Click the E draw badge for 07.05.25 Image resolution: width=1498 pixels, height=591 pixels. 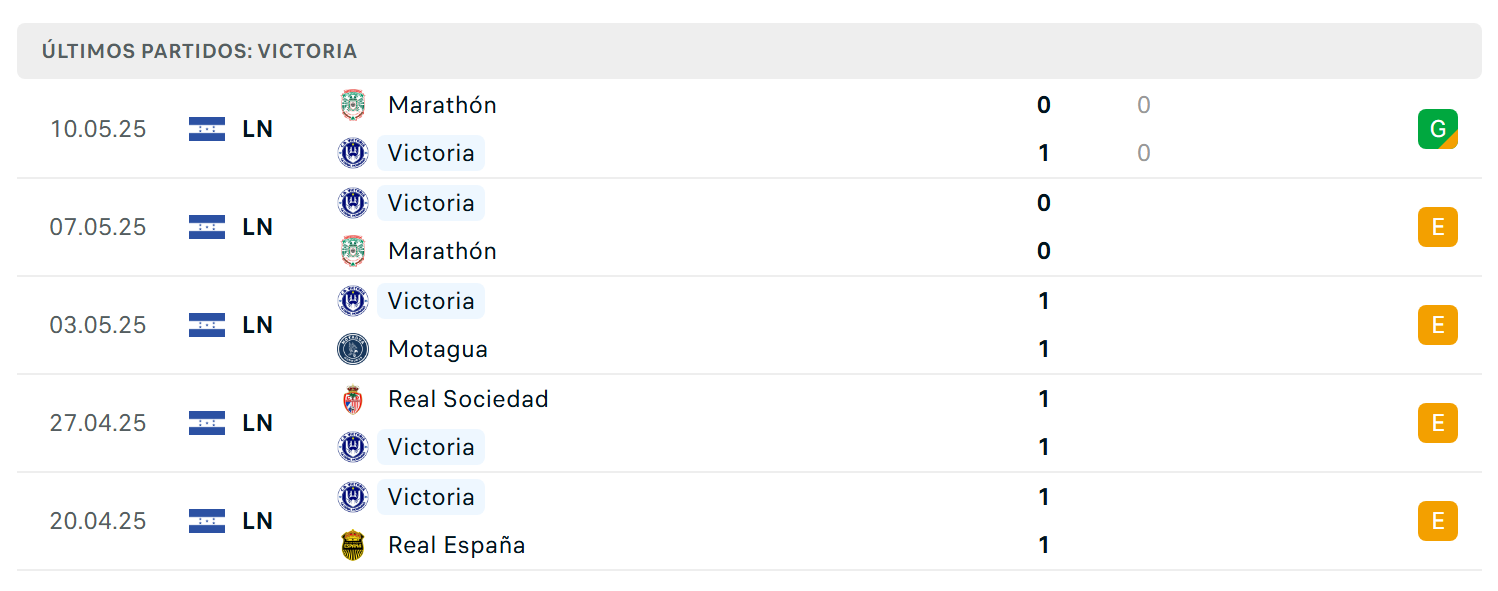pyautogui.click(x=1438, y=227)
